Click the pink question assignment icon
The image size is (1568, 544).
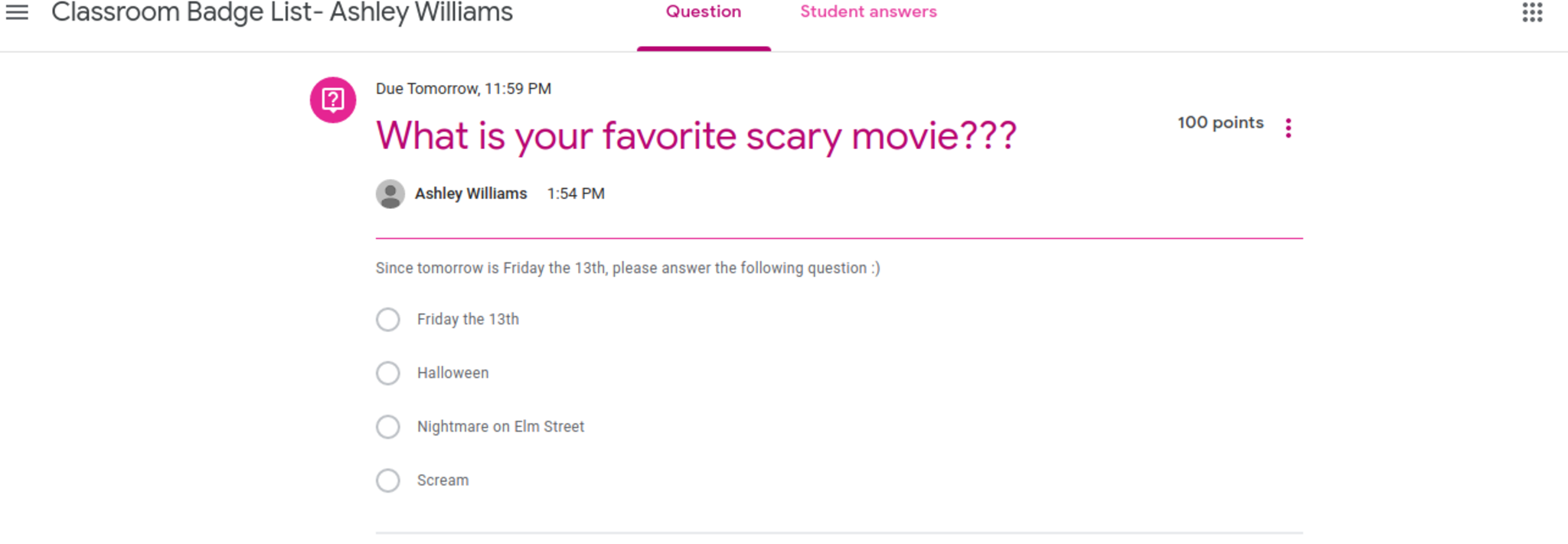click(x=333, y=99)
